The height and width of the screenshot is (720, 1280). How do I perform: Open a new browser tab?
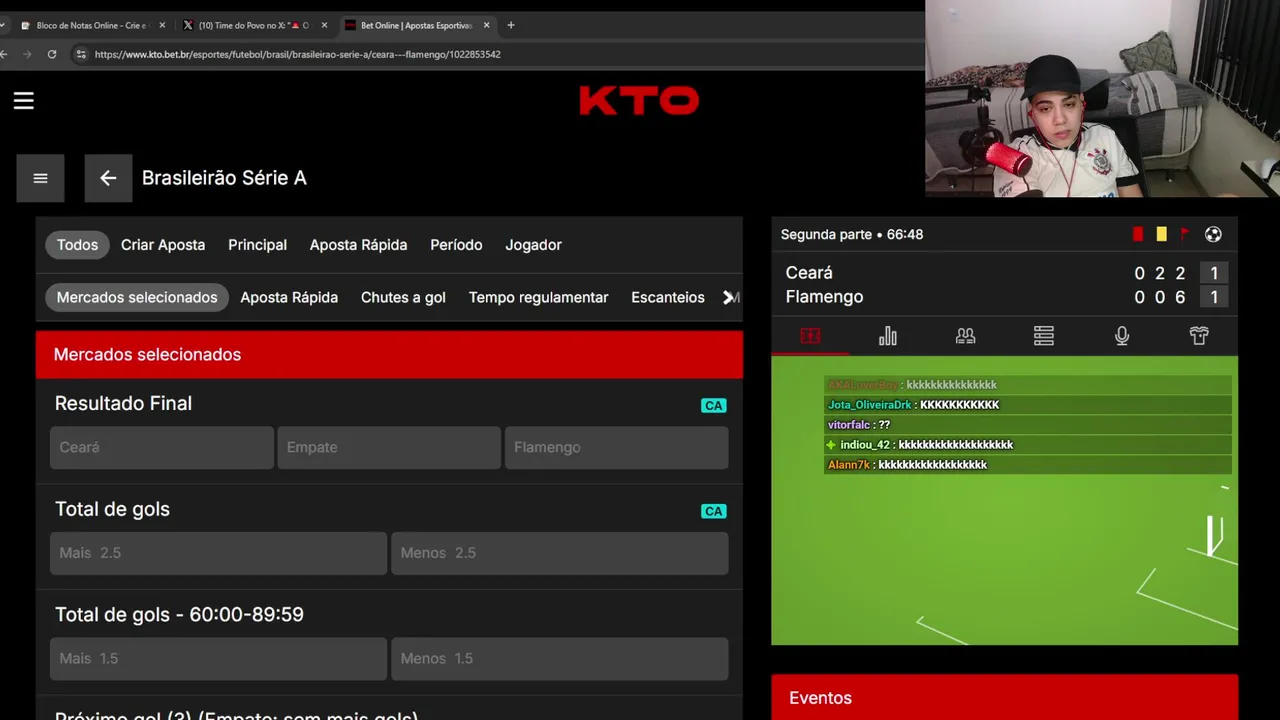(510, 25)
